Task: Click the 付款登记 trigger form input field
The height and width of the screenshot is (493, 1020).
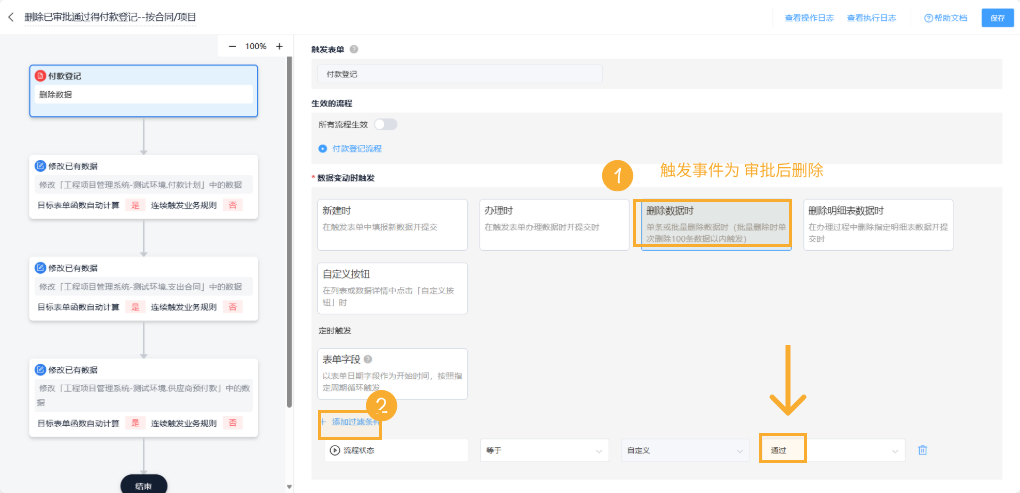Action: [x=460, y=74]
